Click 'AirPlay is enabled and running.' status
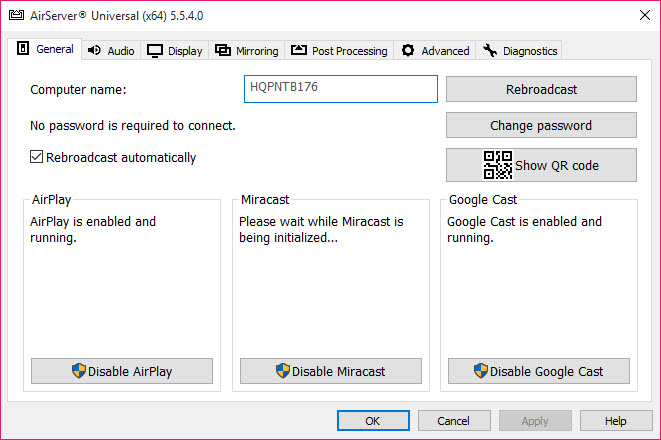Image resolution: width=661 pixels, height=440 pixels. click(93, 230)
